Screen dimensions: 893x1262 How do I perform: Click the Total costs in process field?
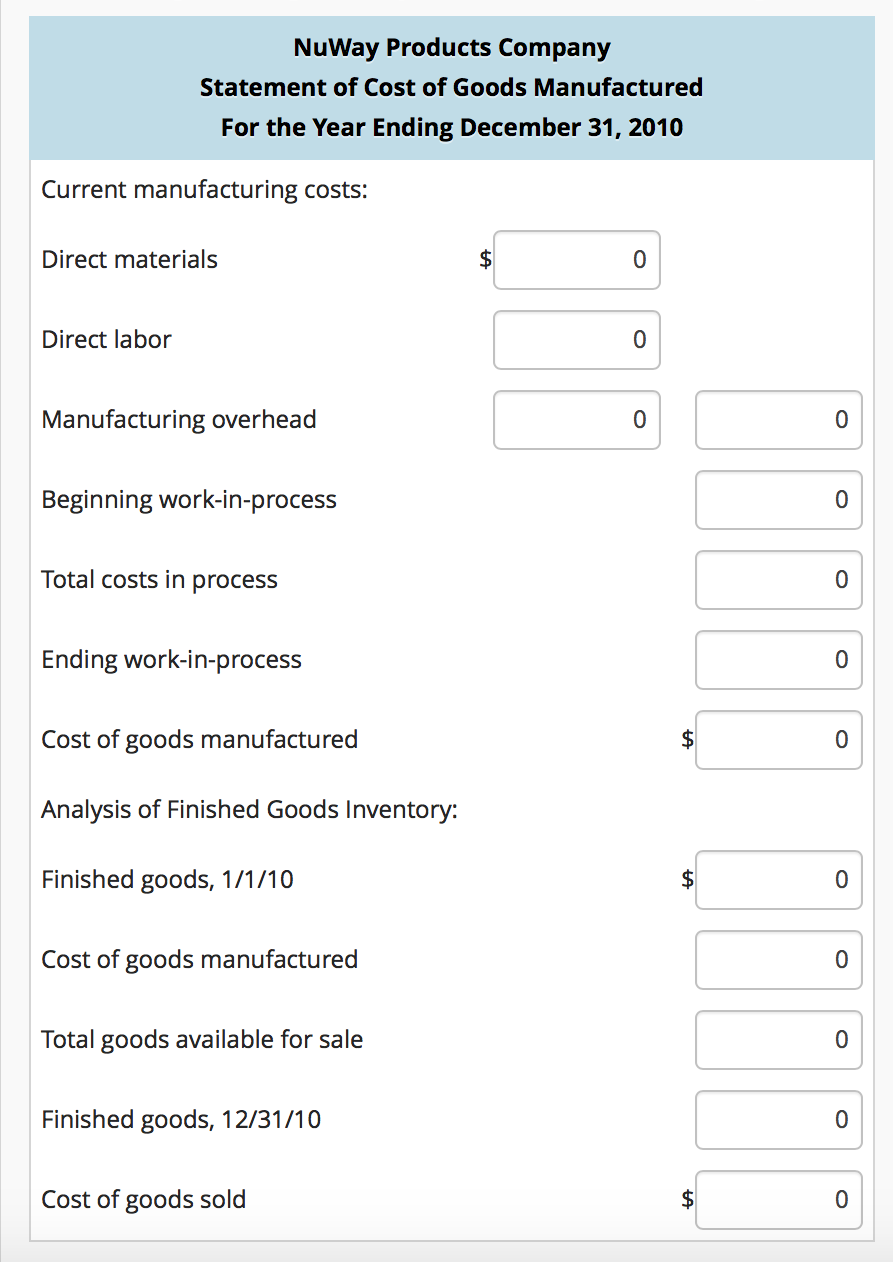pos(779,580)
